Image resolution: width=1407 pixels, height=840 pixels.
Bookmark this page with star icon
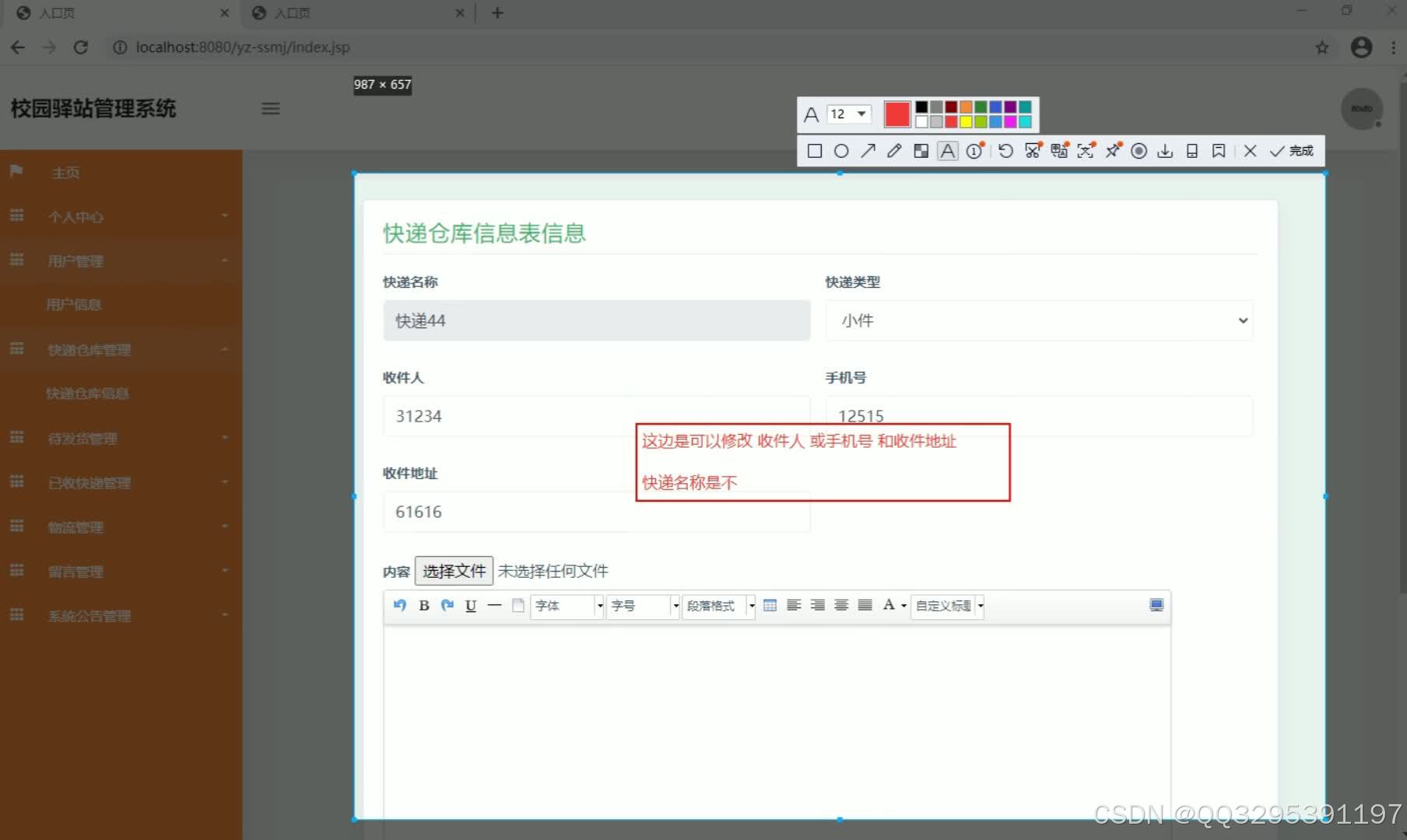pyautogui.click(x=1321, y=47)
